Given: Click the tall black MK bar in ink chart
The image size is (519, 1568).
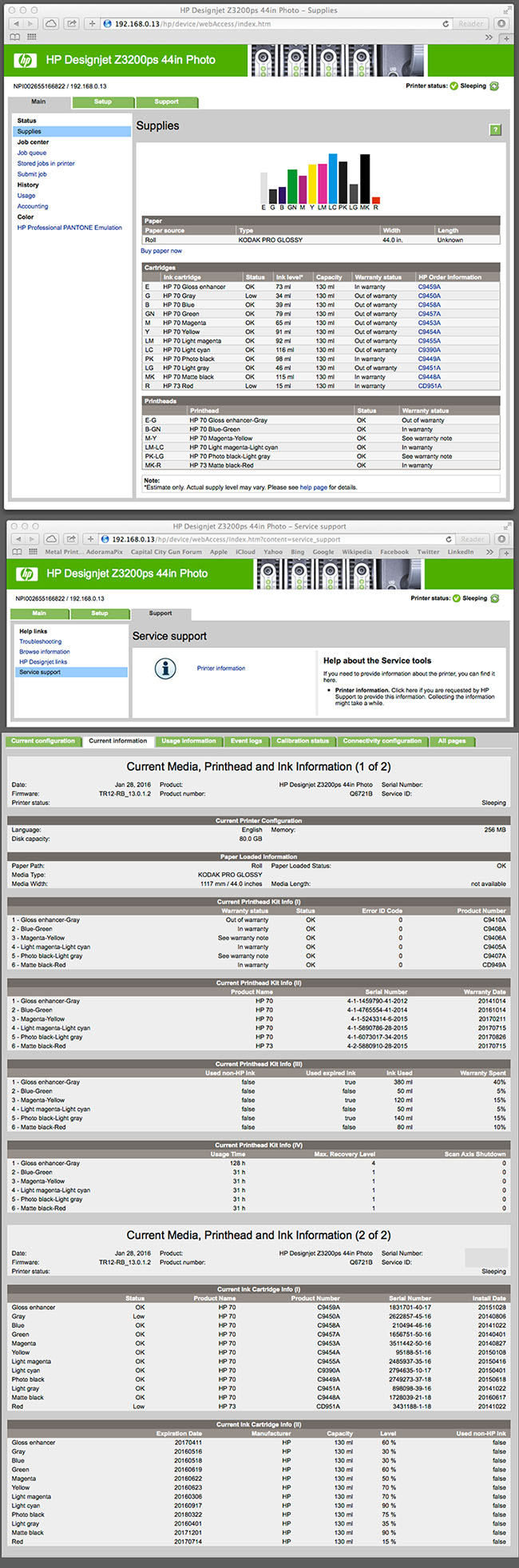Looking at the screenshot, I should click(365, 178).
